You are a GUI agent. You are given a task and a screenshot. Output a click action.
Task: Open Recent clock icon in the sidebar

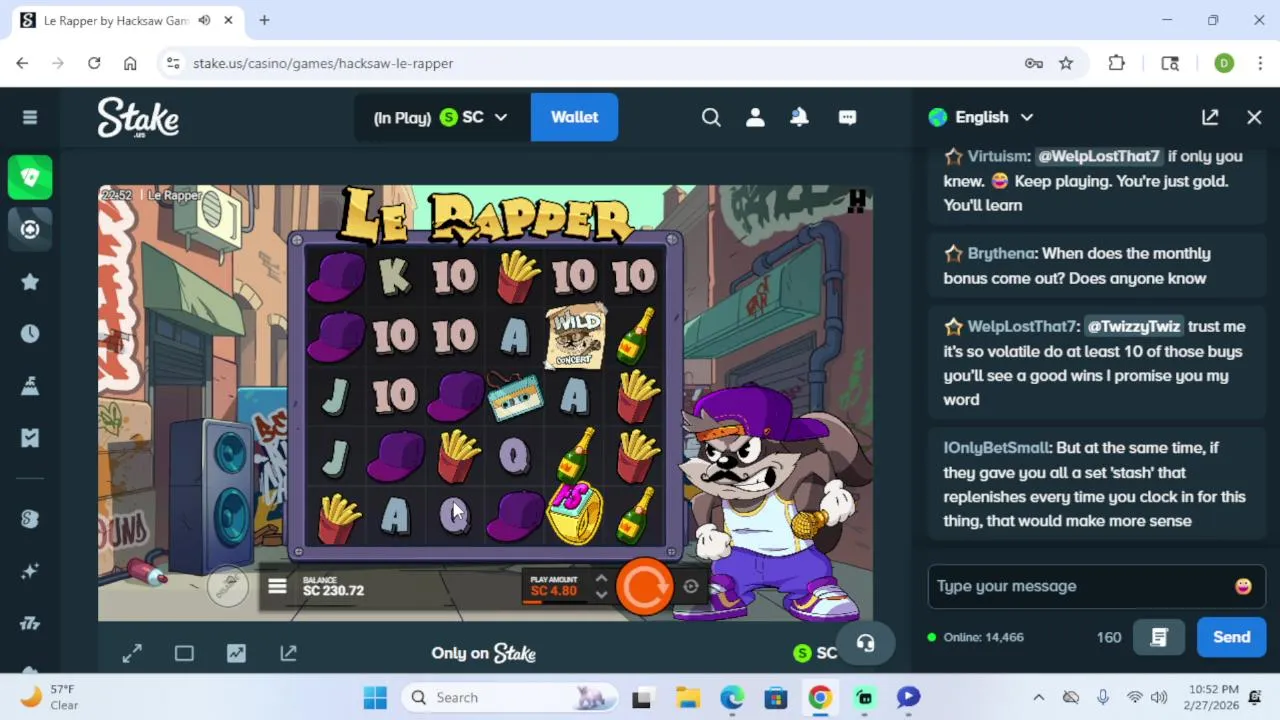[30, 334]
